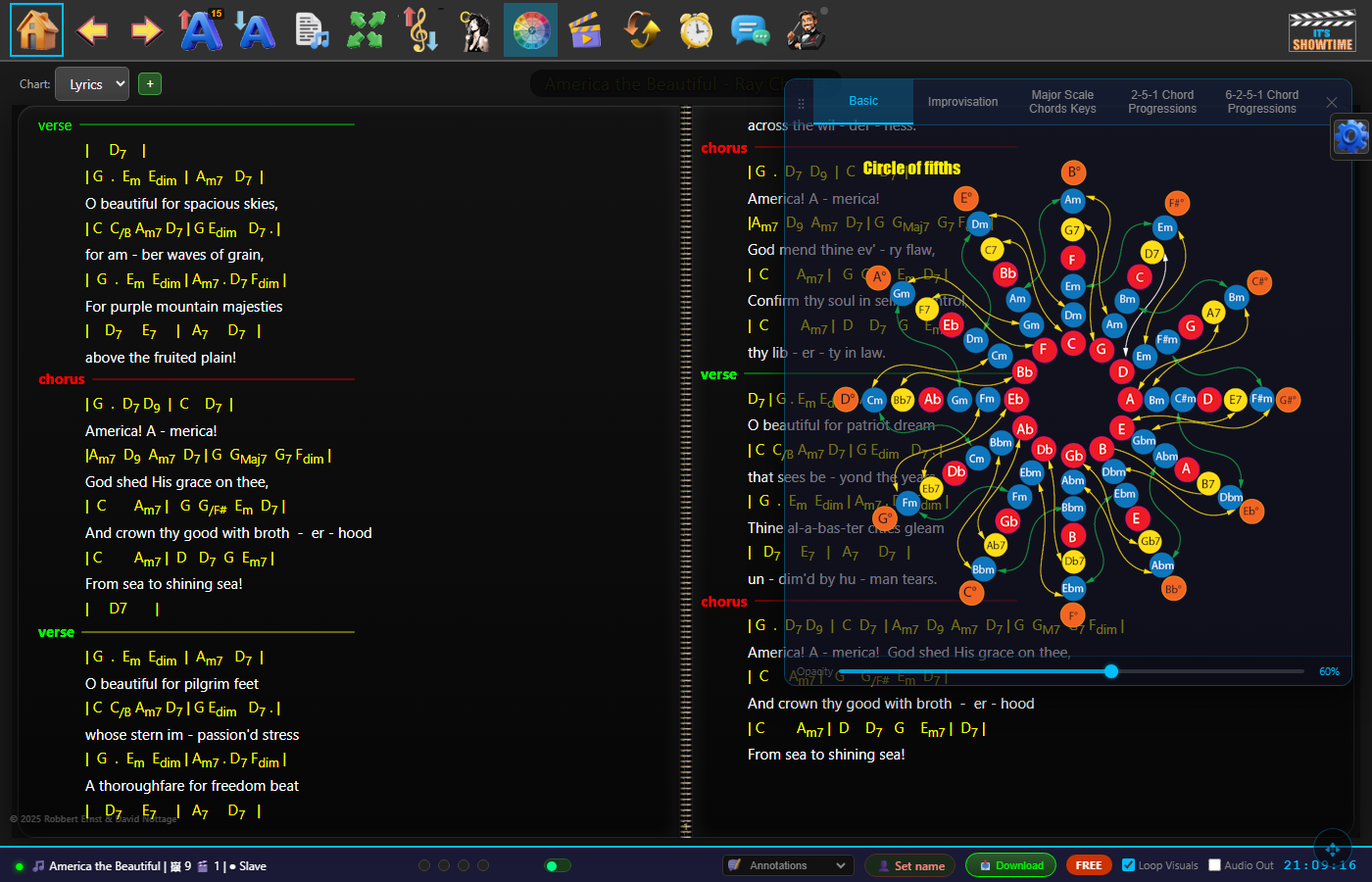Adjust the panel opacity slider handle

point(1111,671)
